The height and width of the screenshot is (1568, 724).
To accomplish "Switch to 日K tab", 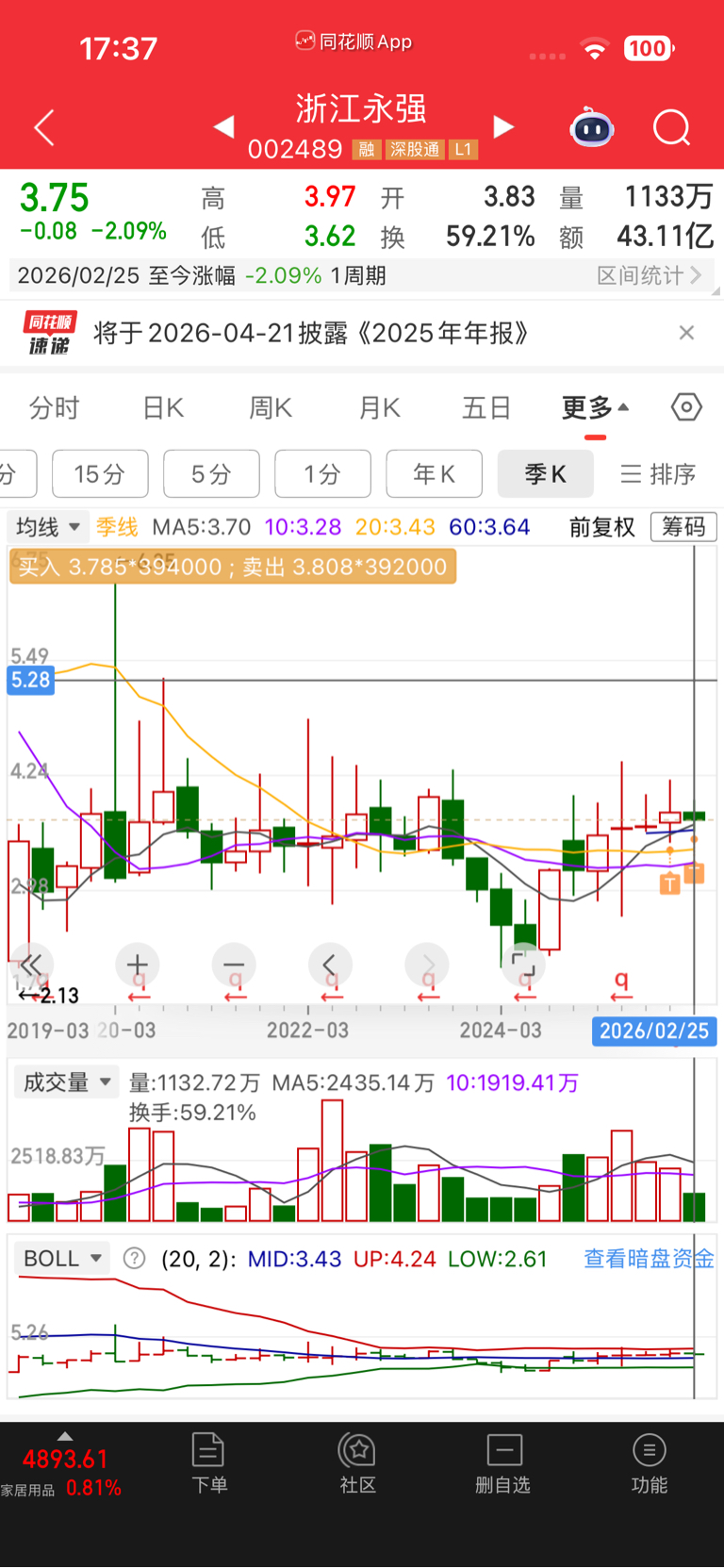I will (x=163, y=407).
